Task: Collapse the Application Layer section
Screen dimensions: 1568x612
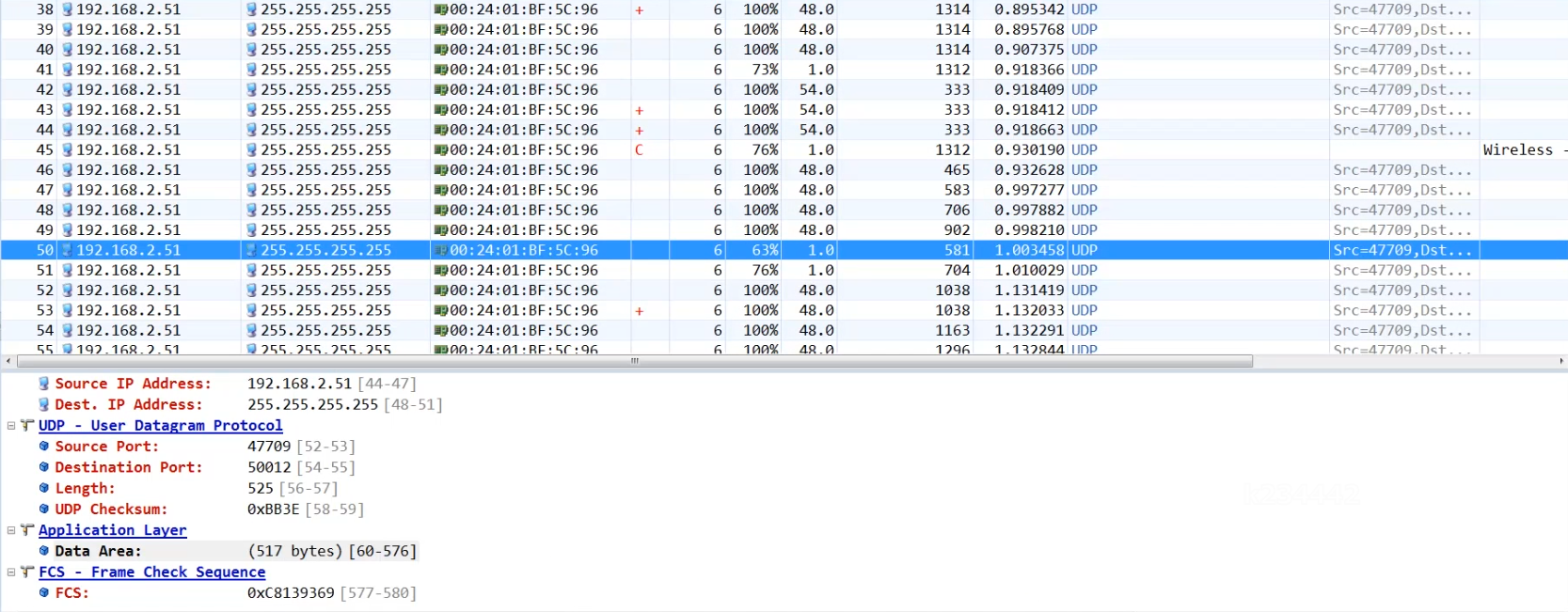Action: point(11,530)
